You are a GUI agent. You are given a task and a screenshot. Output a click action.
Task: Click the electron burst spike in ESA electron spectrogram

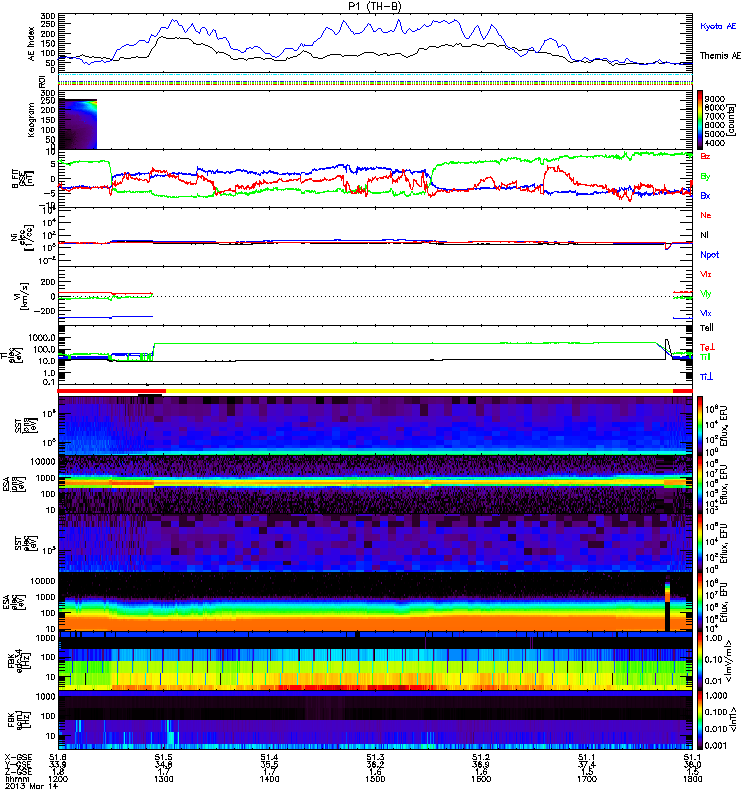click(667, 603)
